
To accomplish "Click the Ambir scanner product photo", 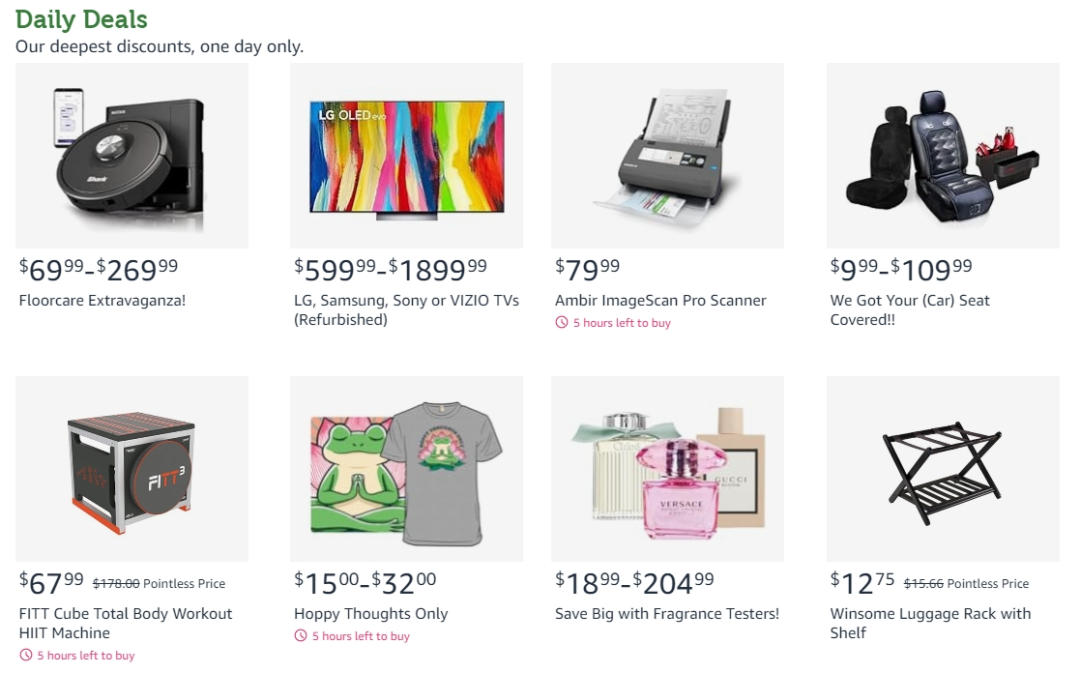I will pos(667,156).
